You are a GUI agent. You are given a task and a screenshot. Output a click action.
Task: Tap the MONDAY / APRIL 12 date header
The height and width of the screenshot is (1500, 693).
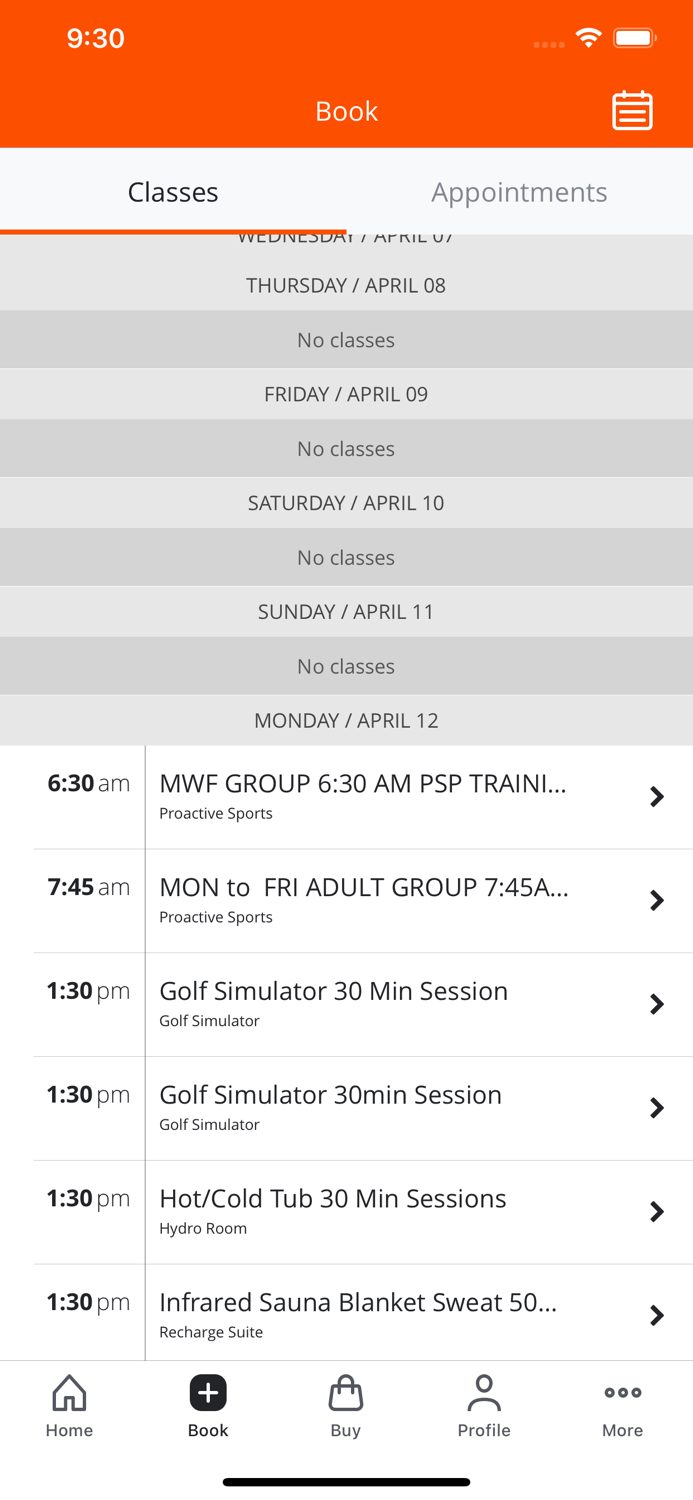346,721
